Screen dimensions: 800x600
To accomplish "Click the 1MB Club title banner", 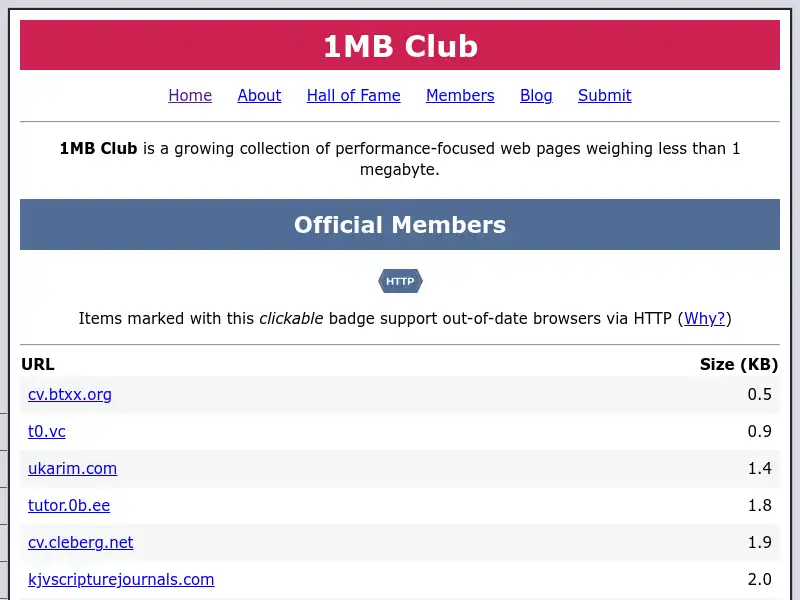I will coord(400,45).
